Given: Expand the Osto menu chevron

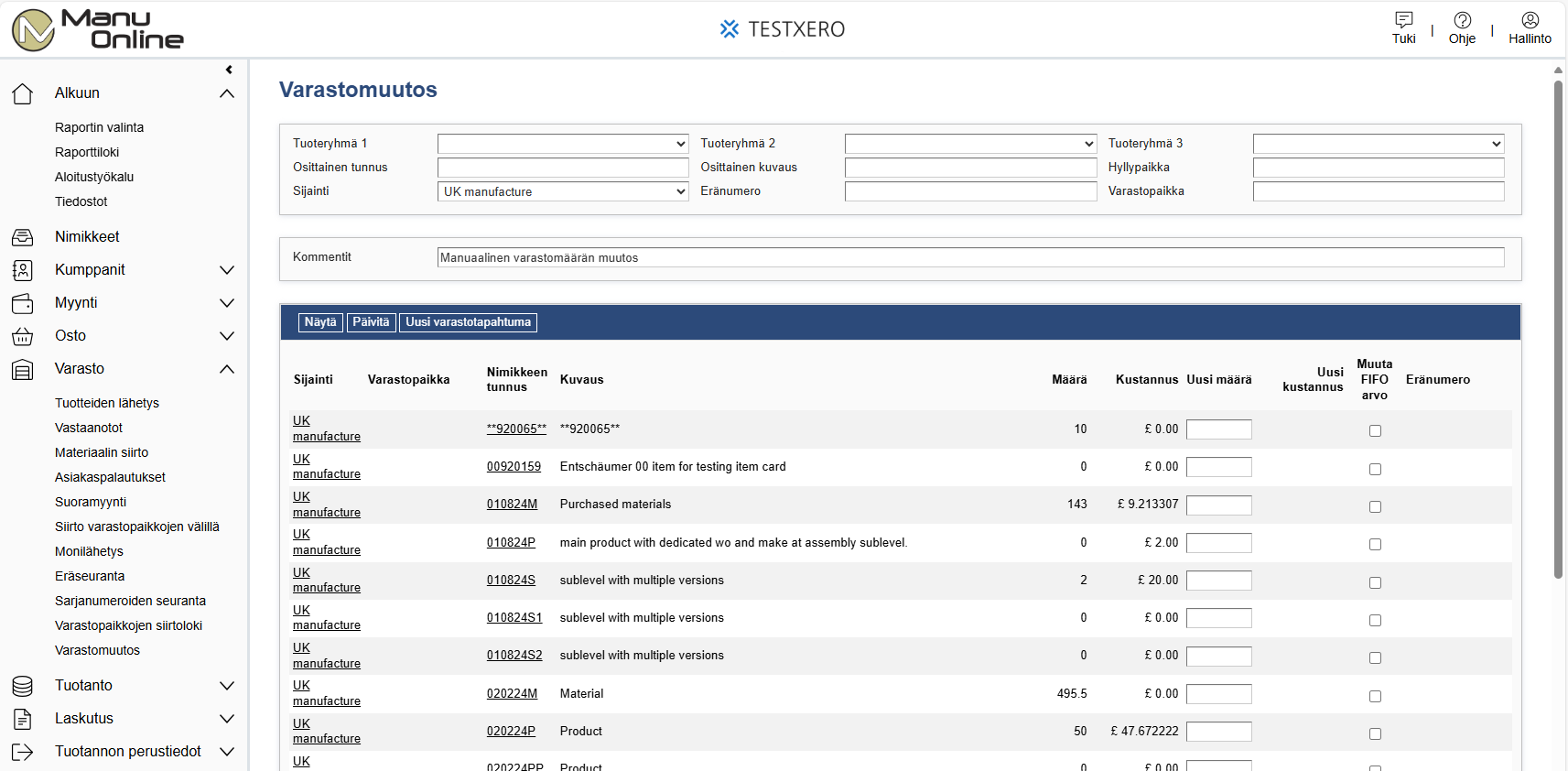Looking at the screenshot, I should [227, 336].
